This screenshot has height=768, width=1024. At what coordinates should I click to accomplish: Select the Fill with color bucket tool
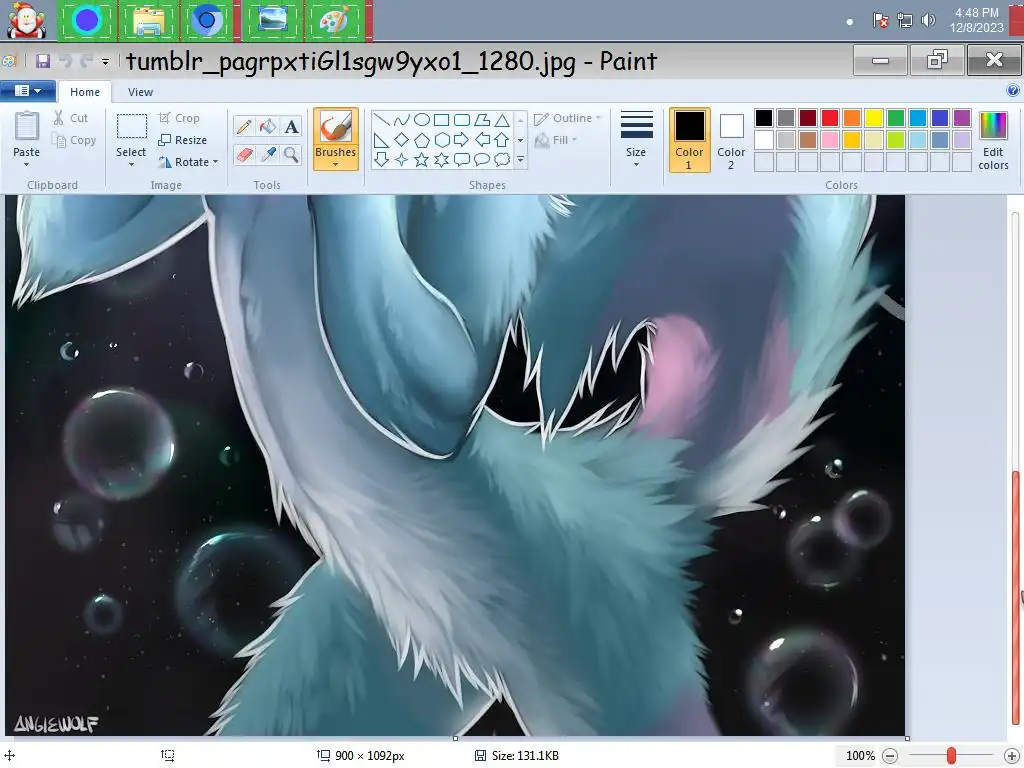pos(268,126)
